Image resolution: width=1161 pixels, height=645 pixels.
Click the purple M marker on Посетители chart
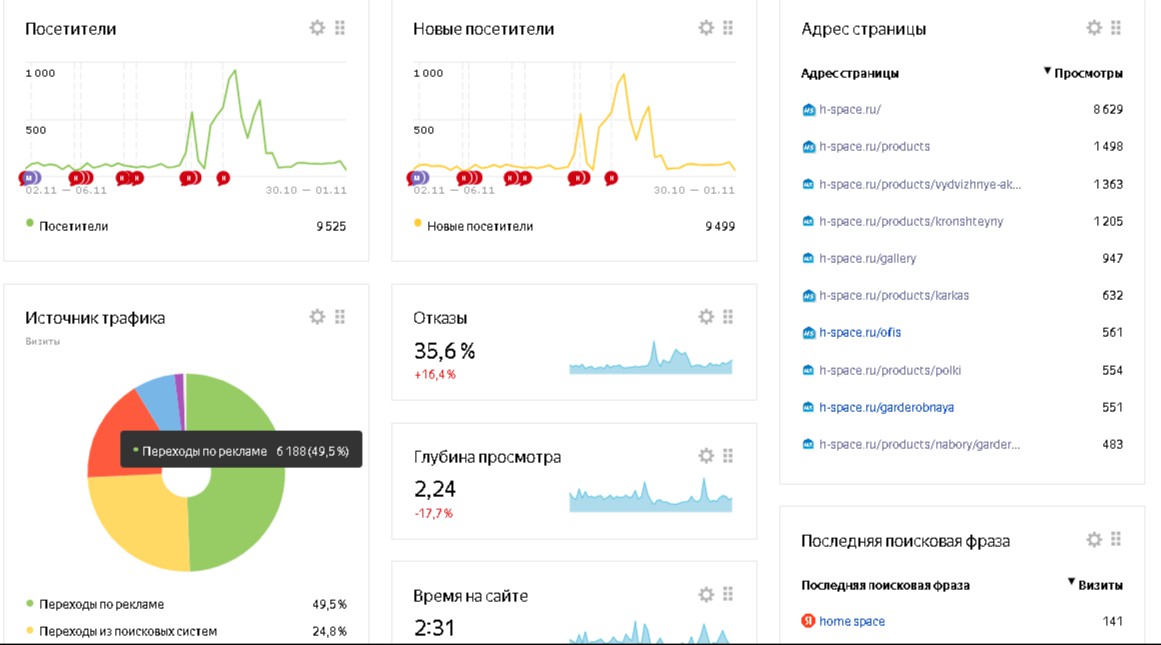30,178
